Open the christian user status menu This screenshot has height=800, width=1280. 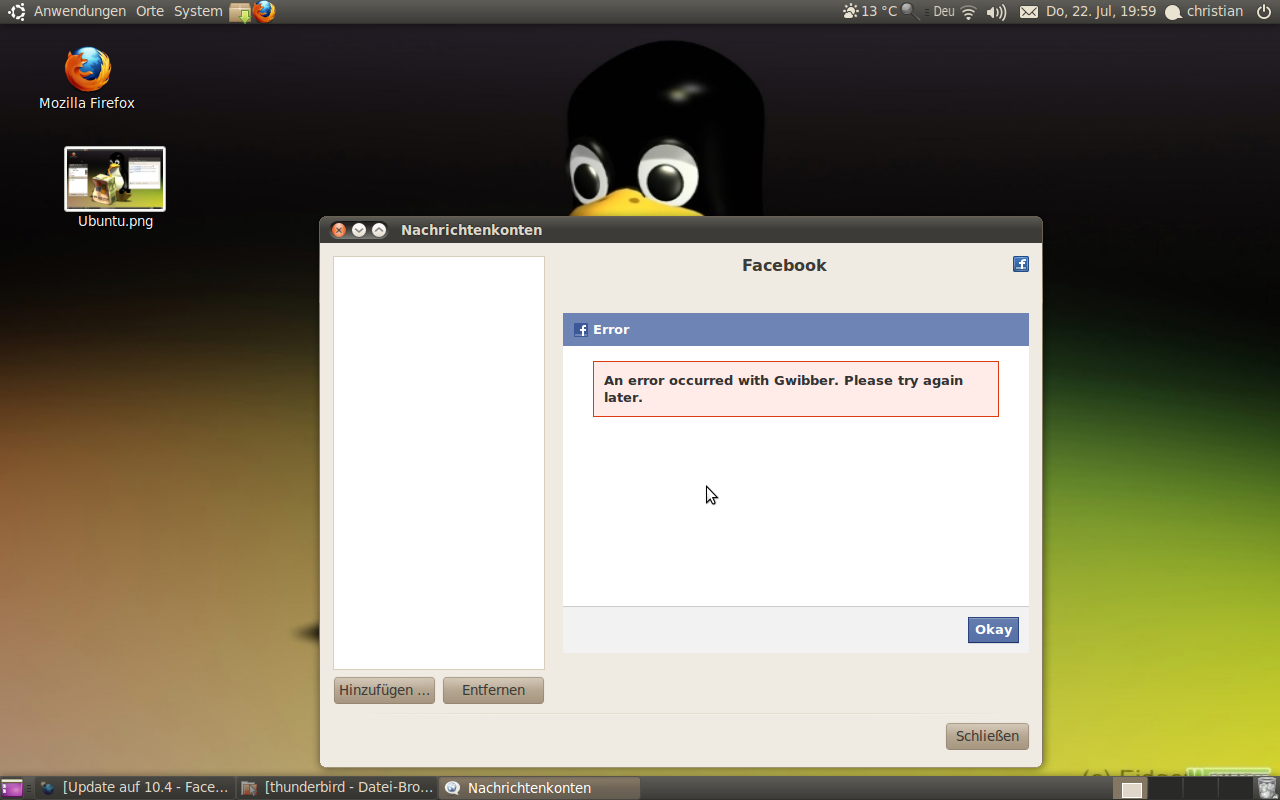coord(1204,12)
